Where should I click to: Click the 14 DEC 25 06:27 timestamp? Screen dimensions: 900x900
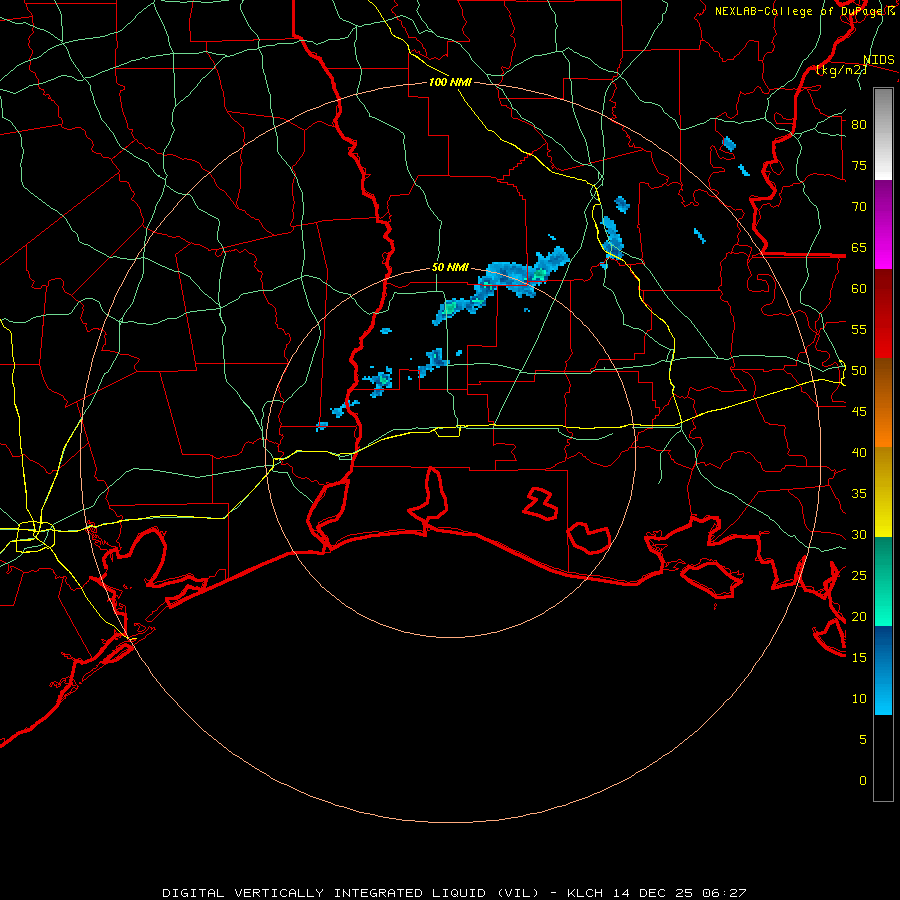click(x=678, y=893)
